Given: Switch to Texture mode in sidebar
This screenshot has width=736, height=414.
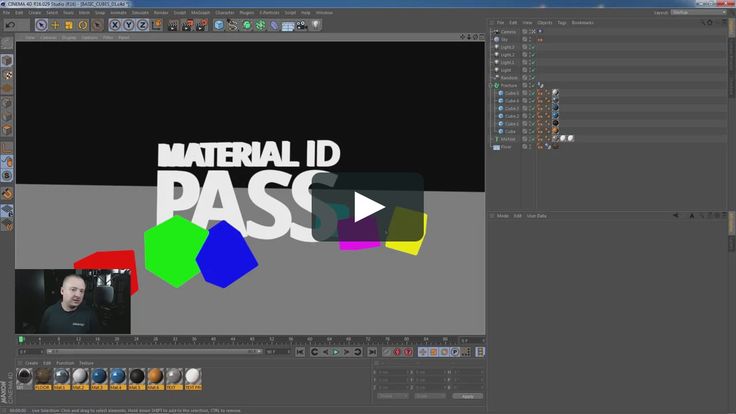Looking at the screenshot, I should [x=7, y=75].
